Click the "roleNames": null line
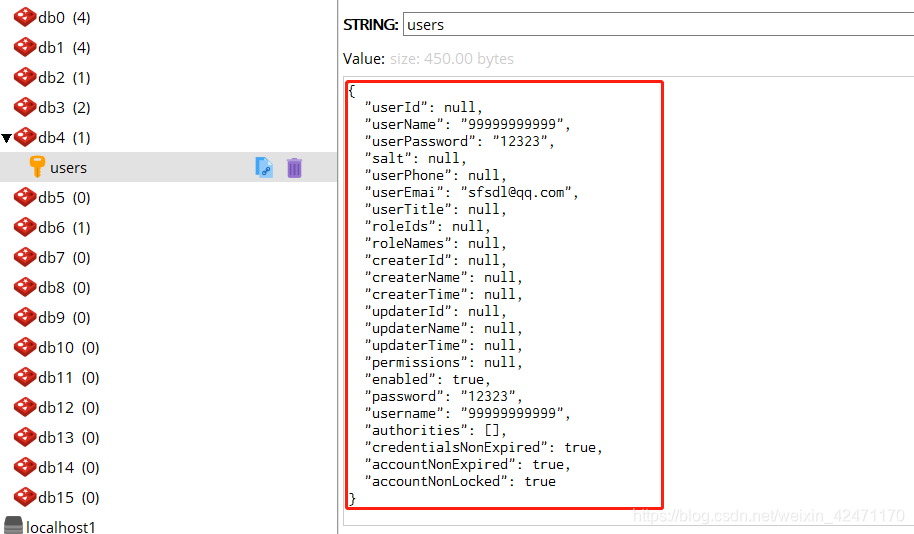 435,243
